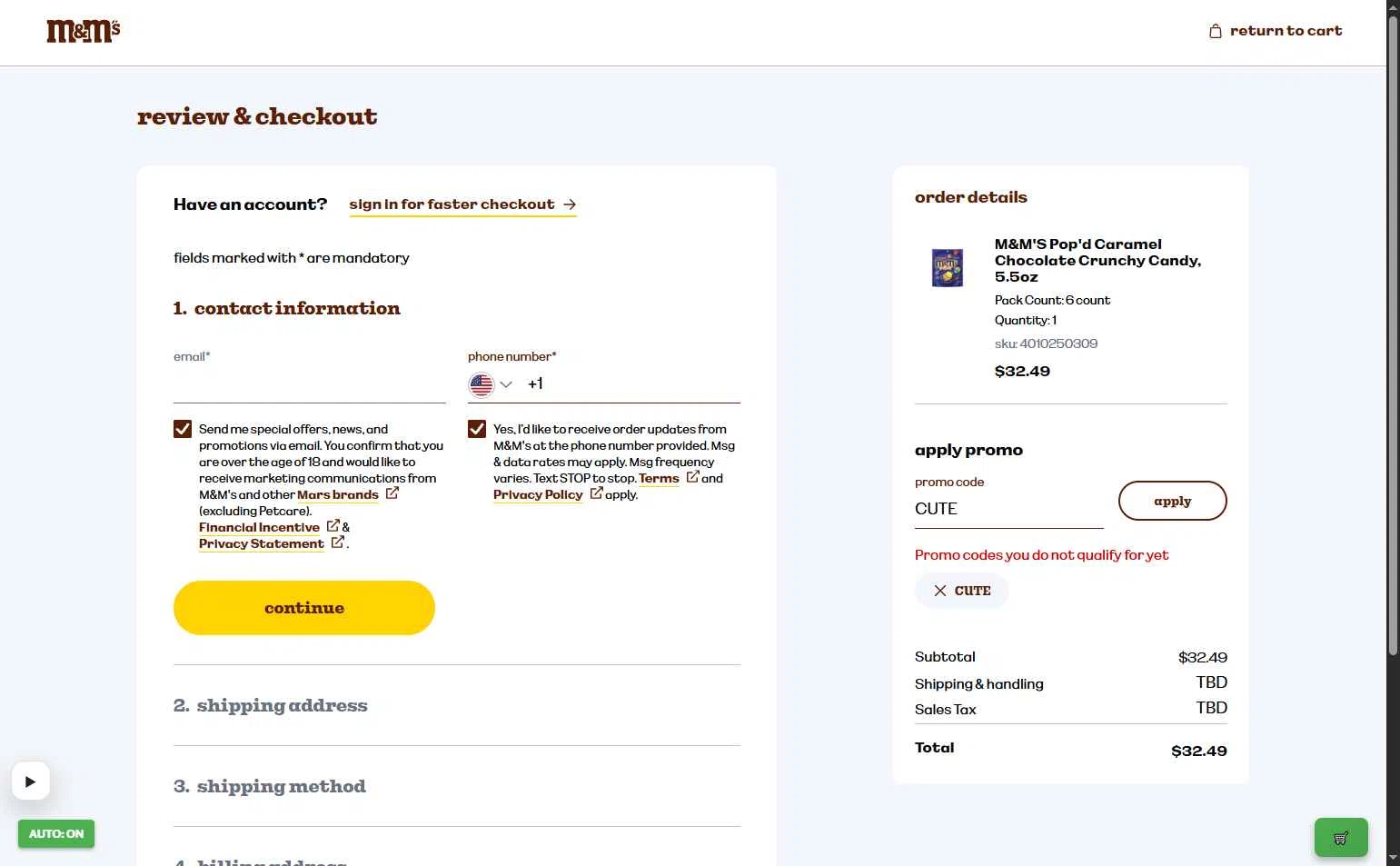1400x866 pixels.
Task: Click the scrollbar down arrow
Action: 1393,858
